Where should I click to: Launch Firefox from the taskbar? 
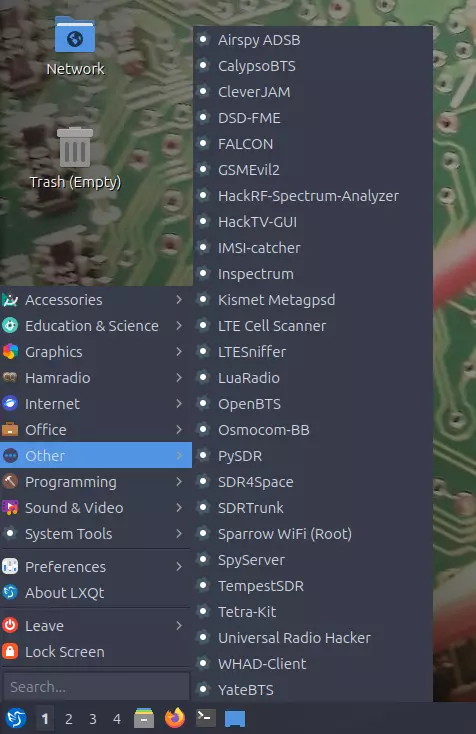pyautogui.click(x=175, y=718)
